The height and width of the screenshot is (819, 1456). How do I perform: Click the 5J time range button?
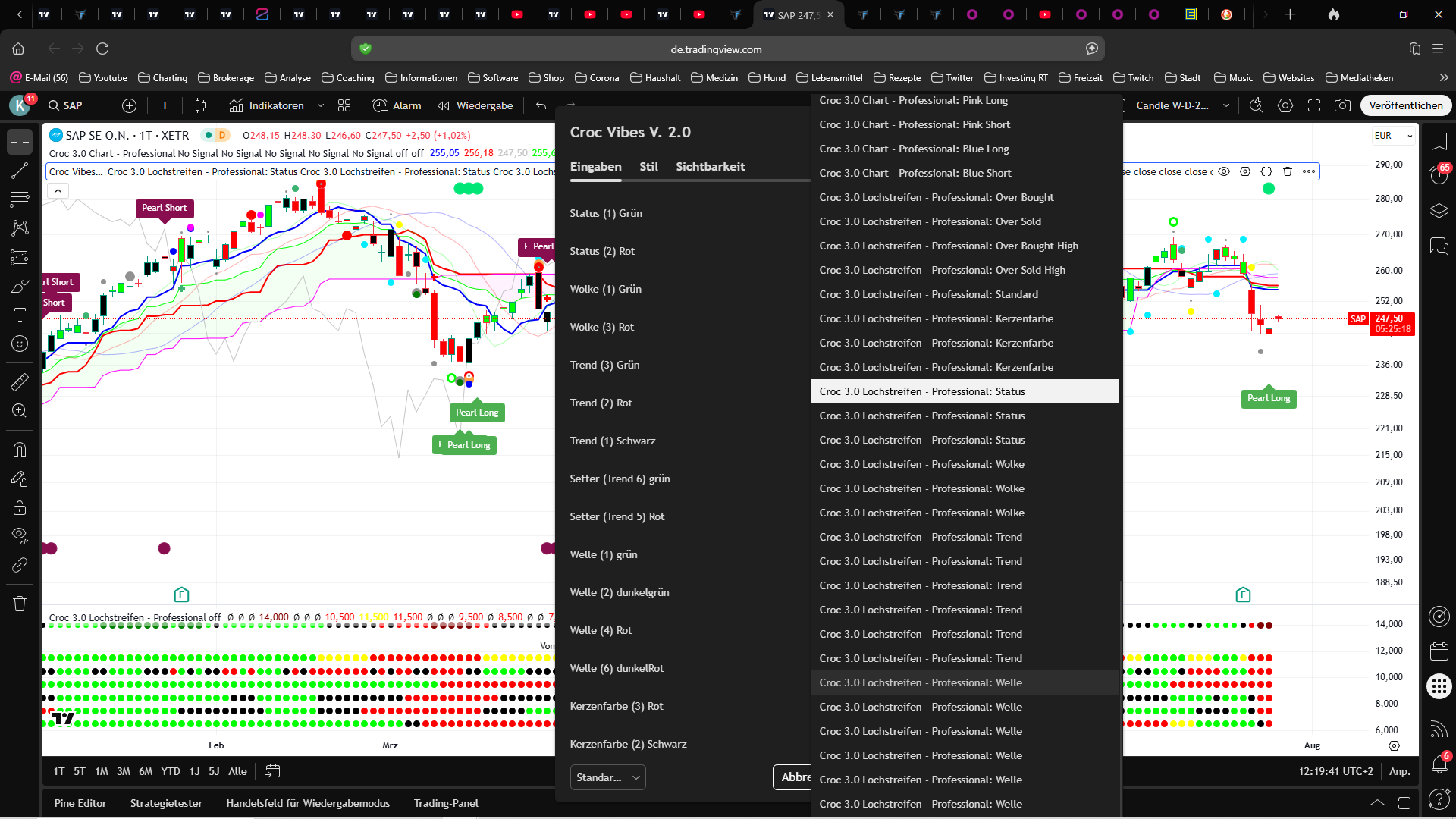click(214, 771)
